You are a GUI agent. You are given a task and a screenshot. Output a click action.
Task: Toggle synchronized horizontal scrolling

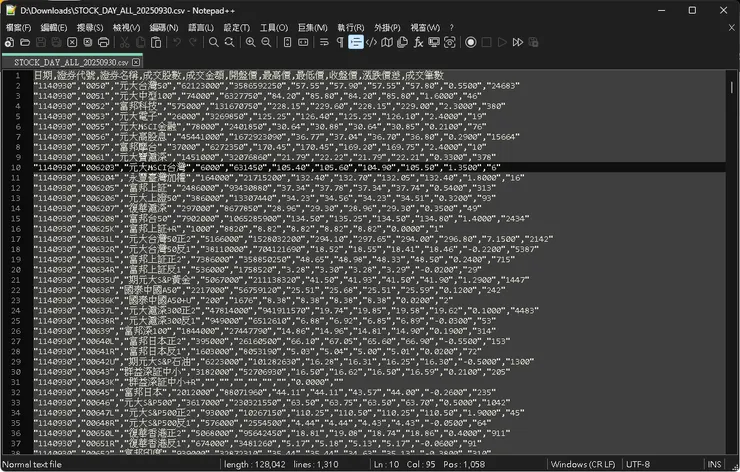point(303,42)
